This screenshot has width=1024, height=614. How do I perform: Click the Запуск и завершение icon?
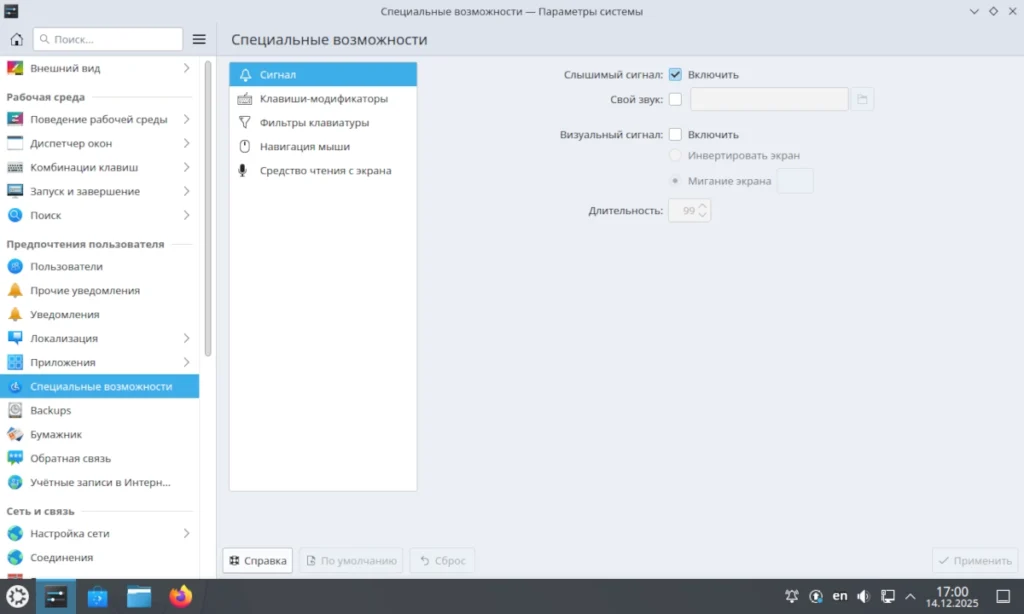pos(15,191)
